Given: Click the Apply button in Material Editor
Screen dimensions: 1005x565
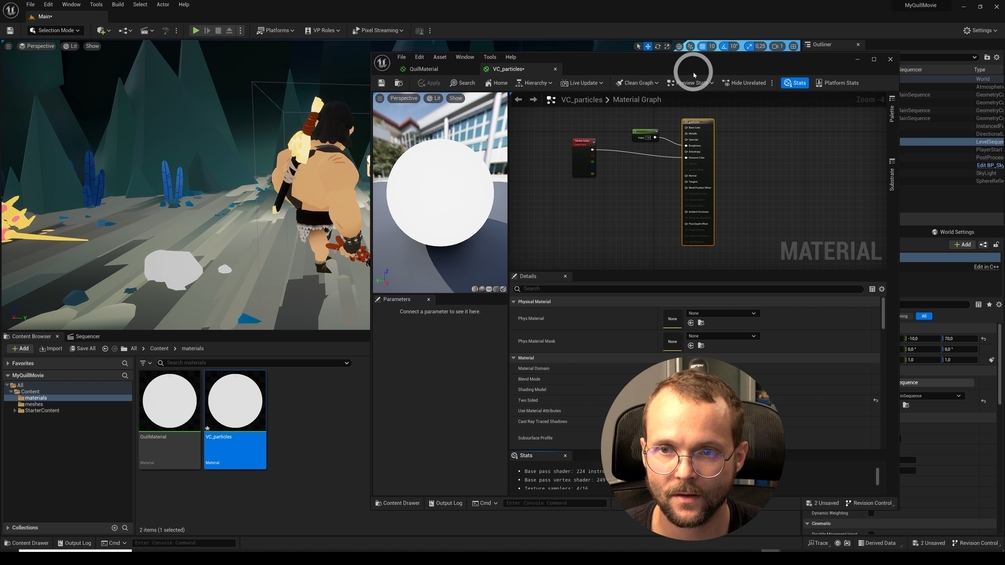Looking at the screenshot, I should pos(429,83).
